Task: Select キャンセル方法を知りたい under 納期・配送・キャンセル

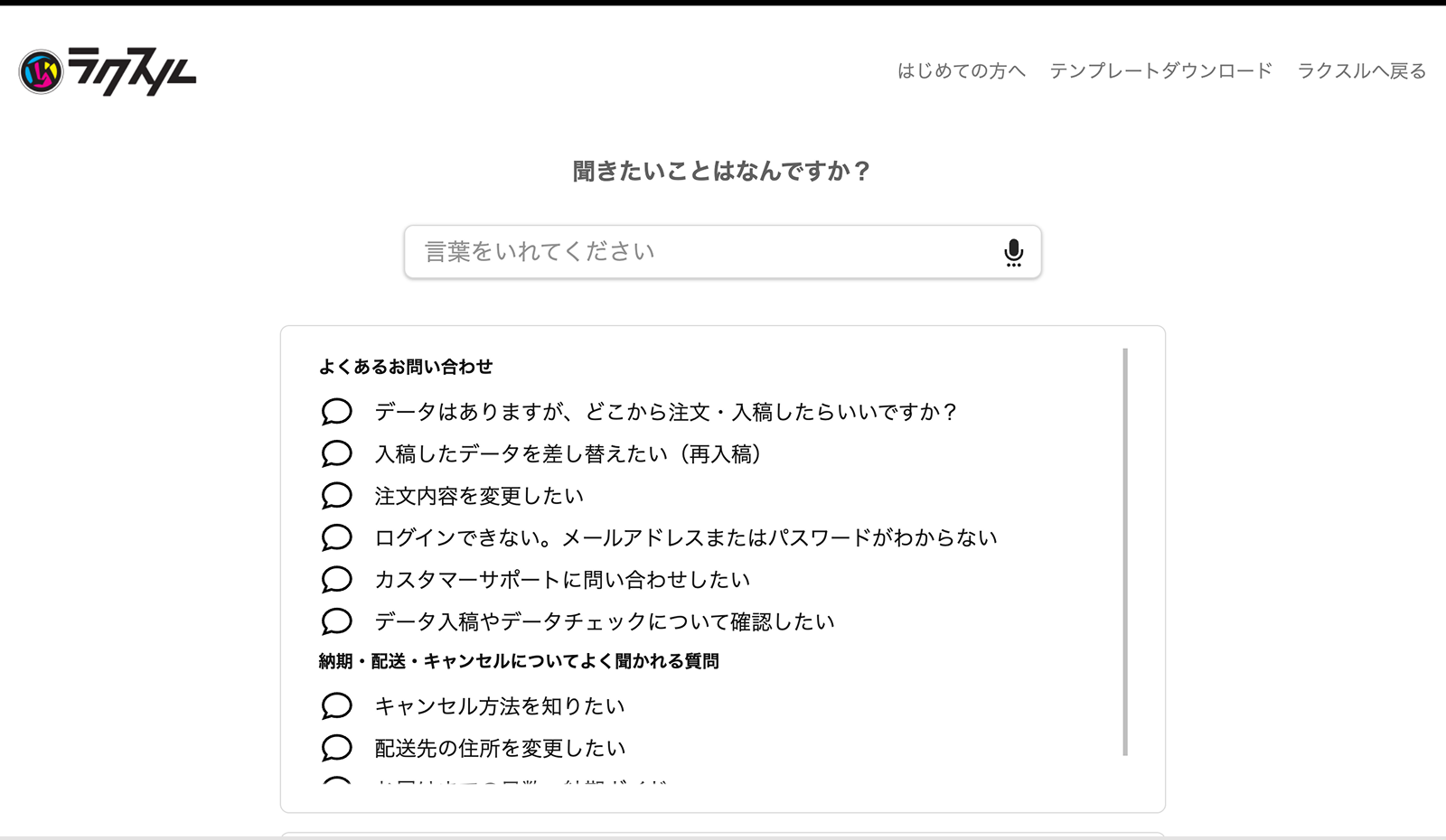Action: (497, 706)
